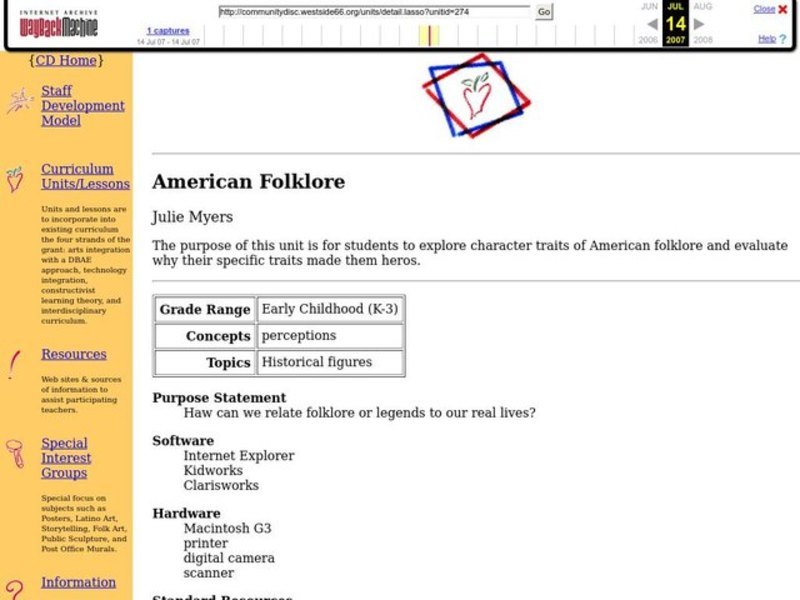
Task: Open the Special Interest Groups link
Action: click(x=65, y=458)
